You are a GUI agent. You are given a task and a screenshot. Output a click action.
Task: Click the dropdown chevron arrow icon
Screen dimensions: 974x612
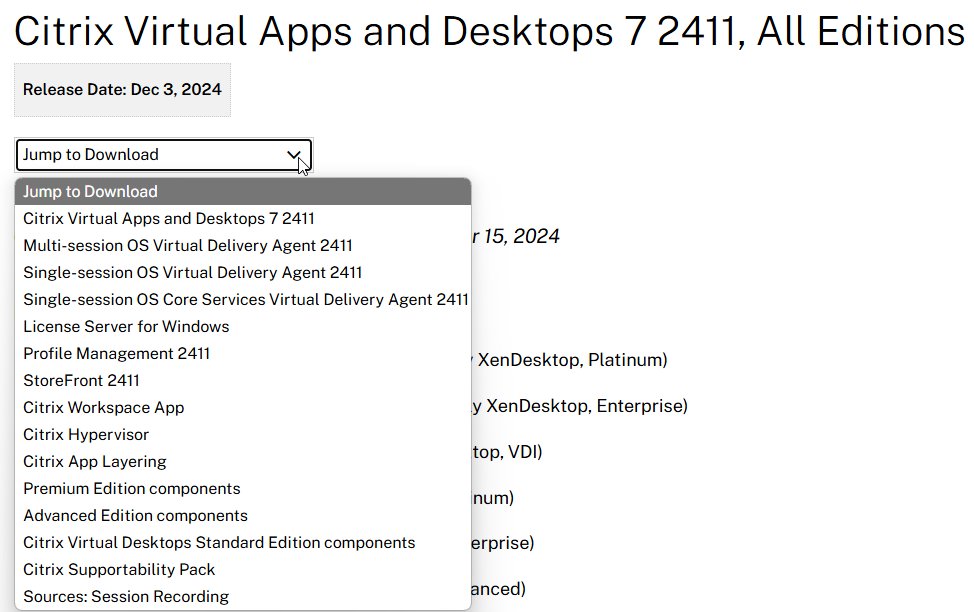(295, 156)
